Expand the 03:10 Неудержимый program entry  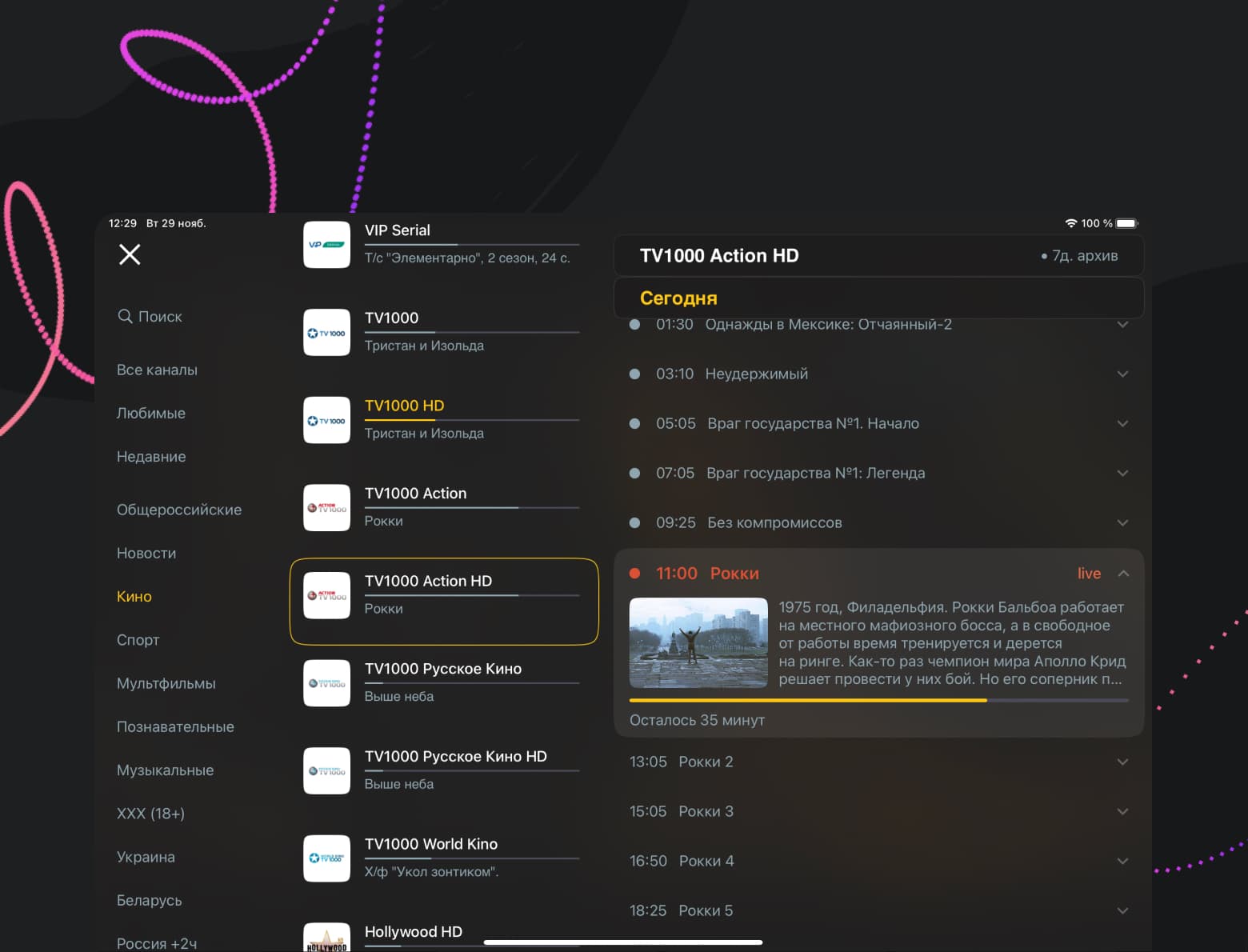[1122, 374]
